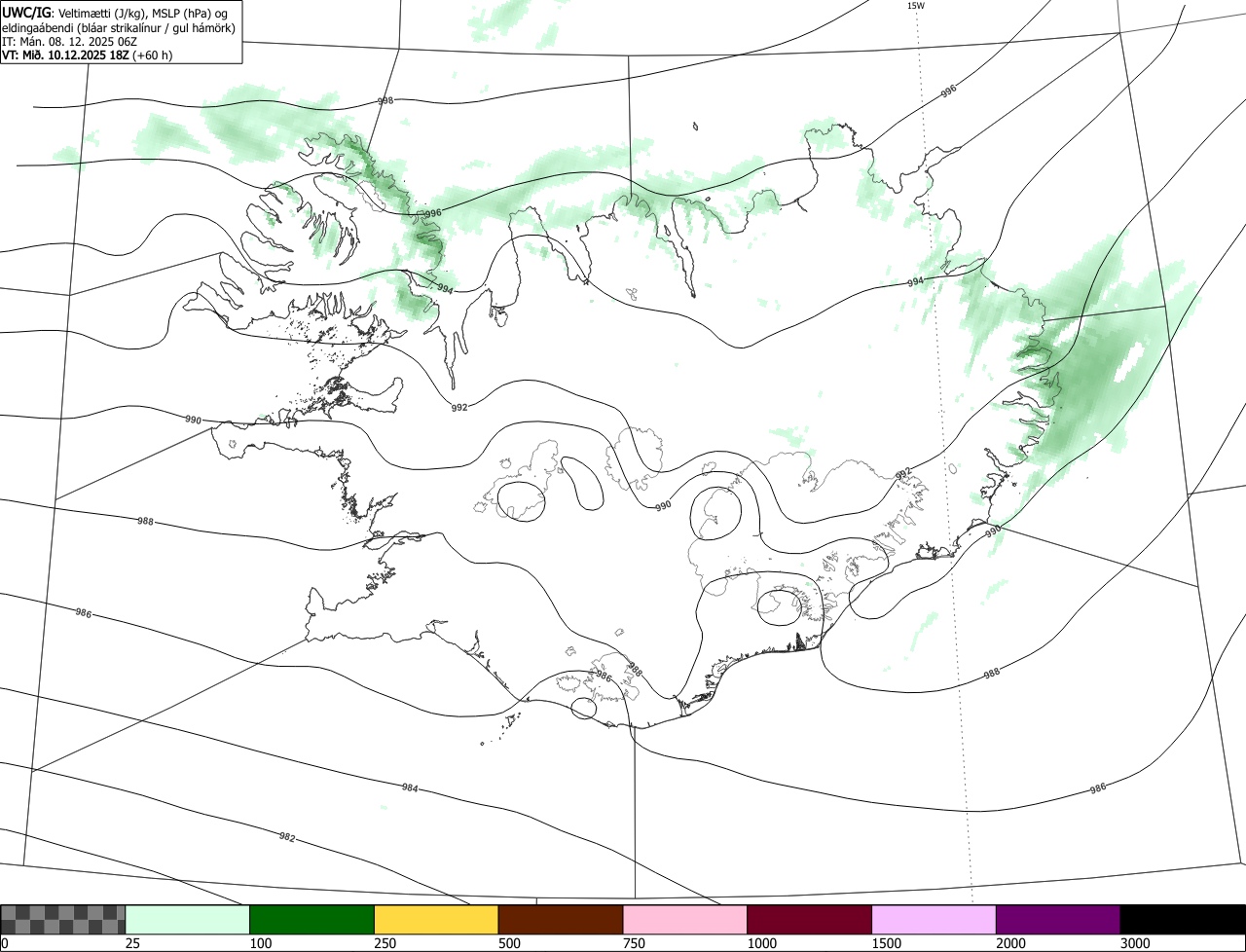
Task: Click the legend value label 2000
Action: pos(1010,943)
